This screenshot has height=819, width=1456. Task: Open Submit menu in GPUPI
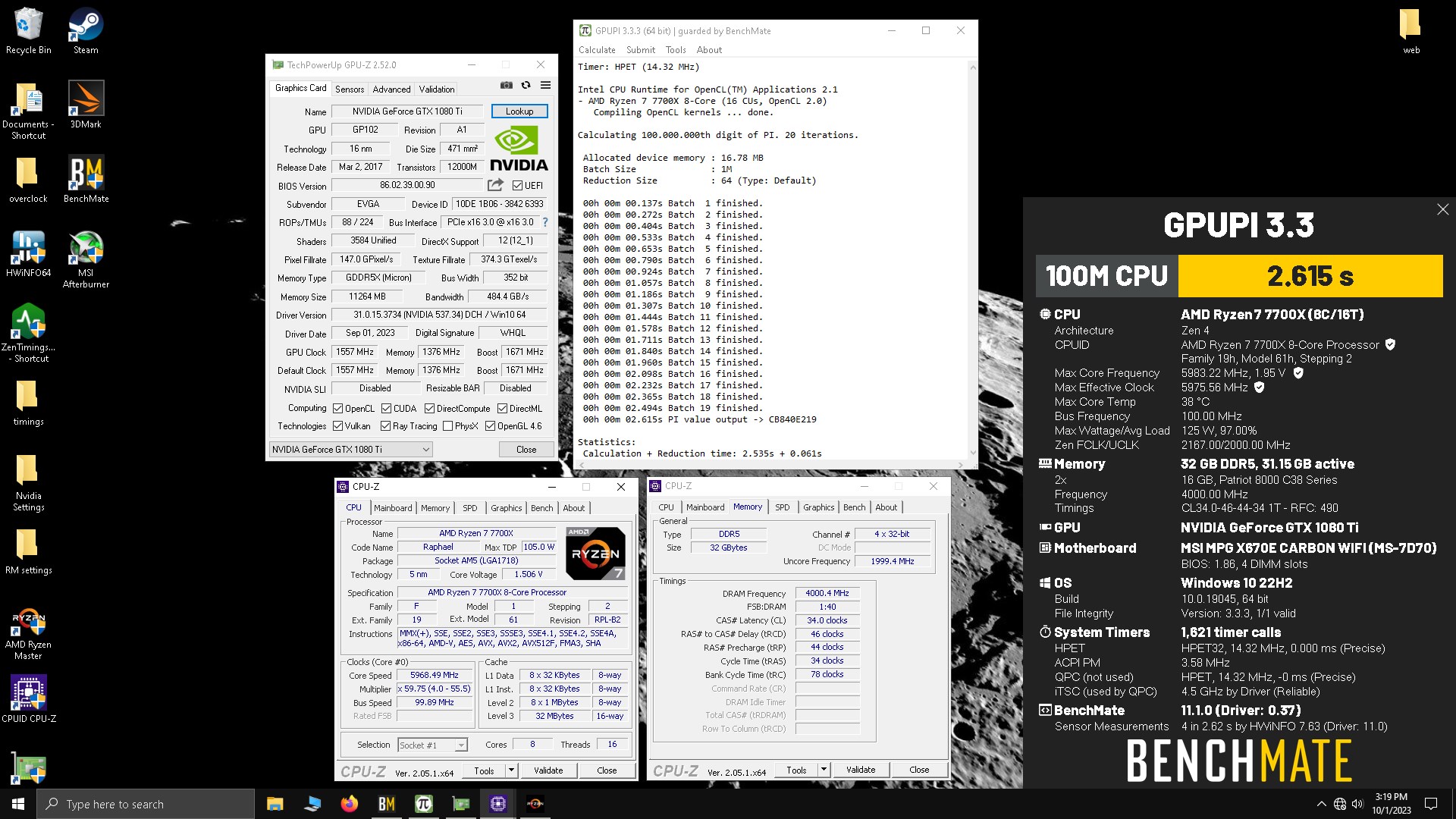tap(641, 50)
